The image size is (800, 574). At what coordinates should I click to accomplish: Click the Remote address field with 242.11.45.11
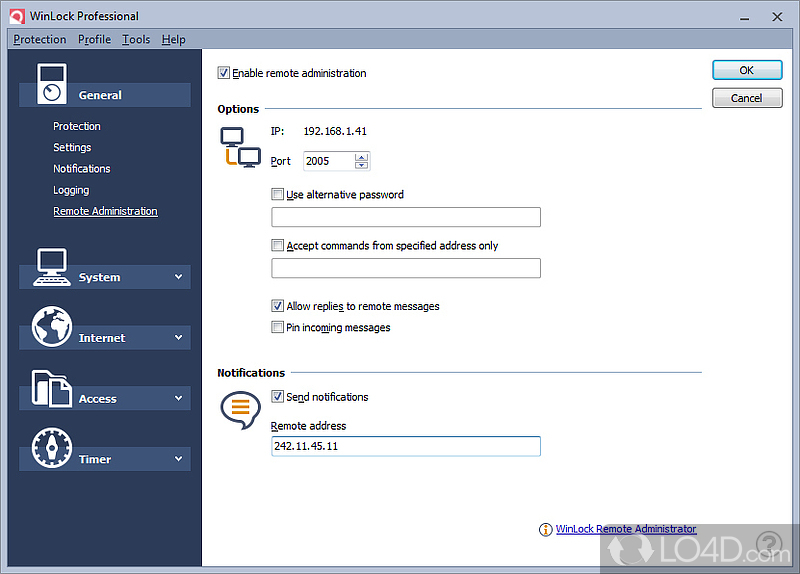(406, 446)
